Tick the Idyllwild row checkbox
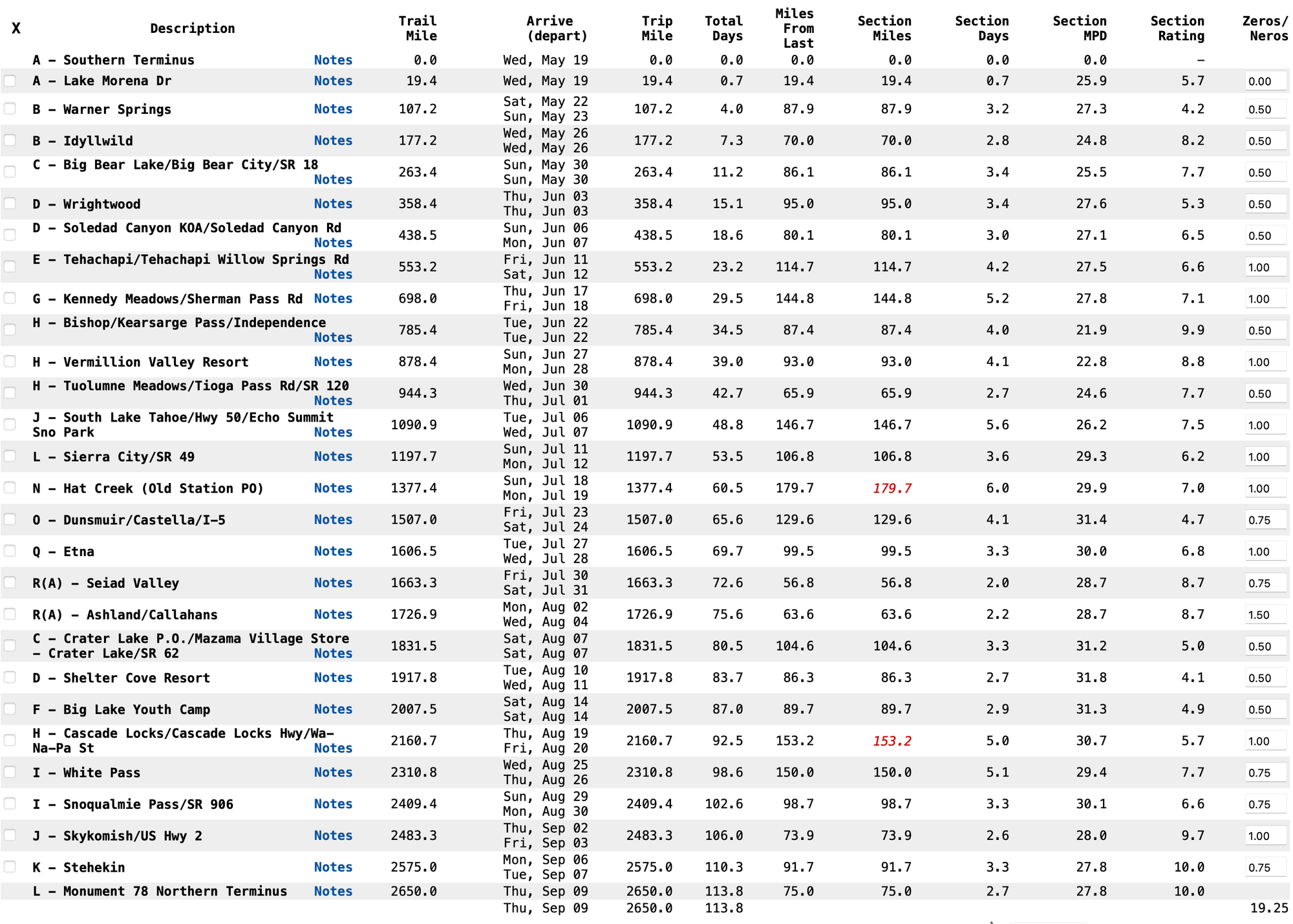 10,140
